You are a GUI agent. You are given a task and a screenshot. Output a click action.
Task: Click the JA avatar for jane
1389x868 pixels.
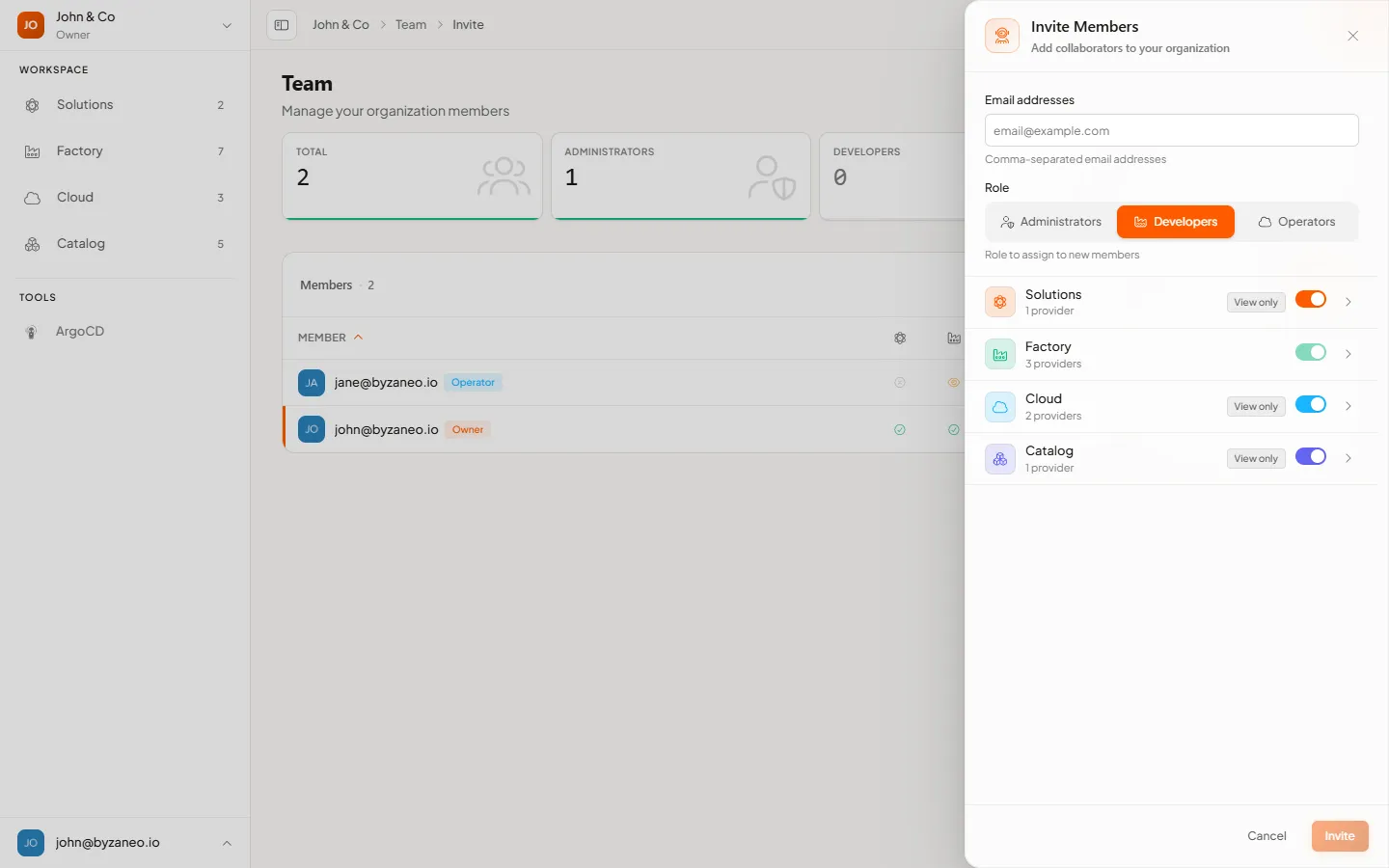tap(312, 383)
